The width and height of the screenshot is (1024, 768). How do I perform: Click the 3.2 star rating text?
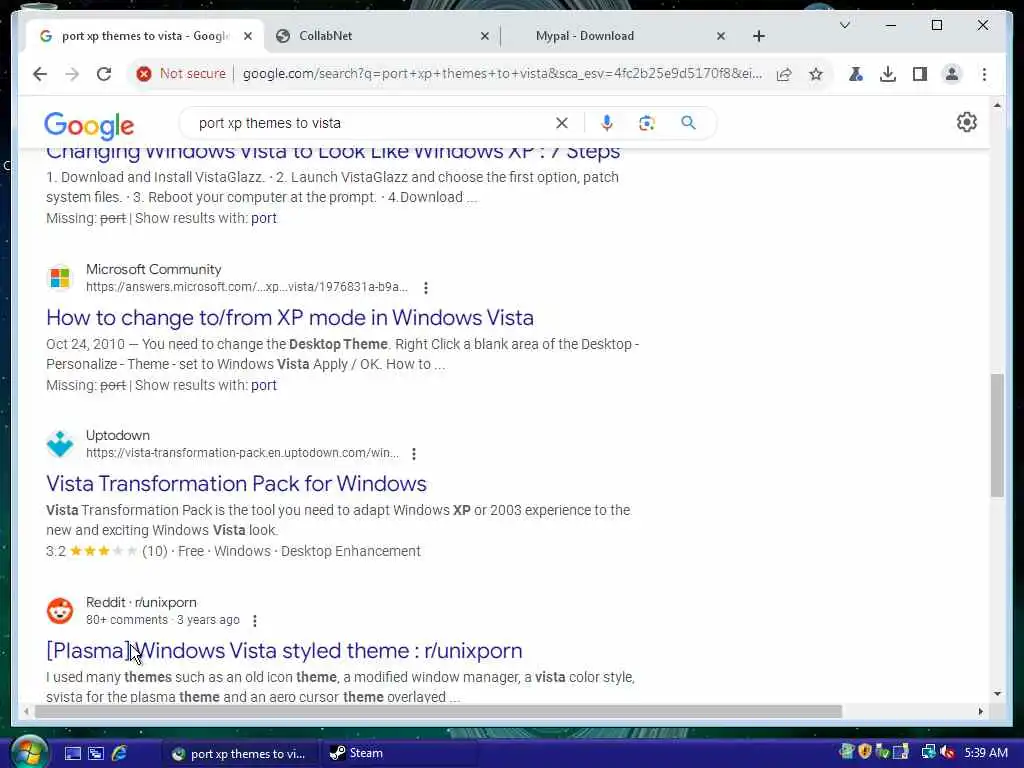tap(56, 551)
